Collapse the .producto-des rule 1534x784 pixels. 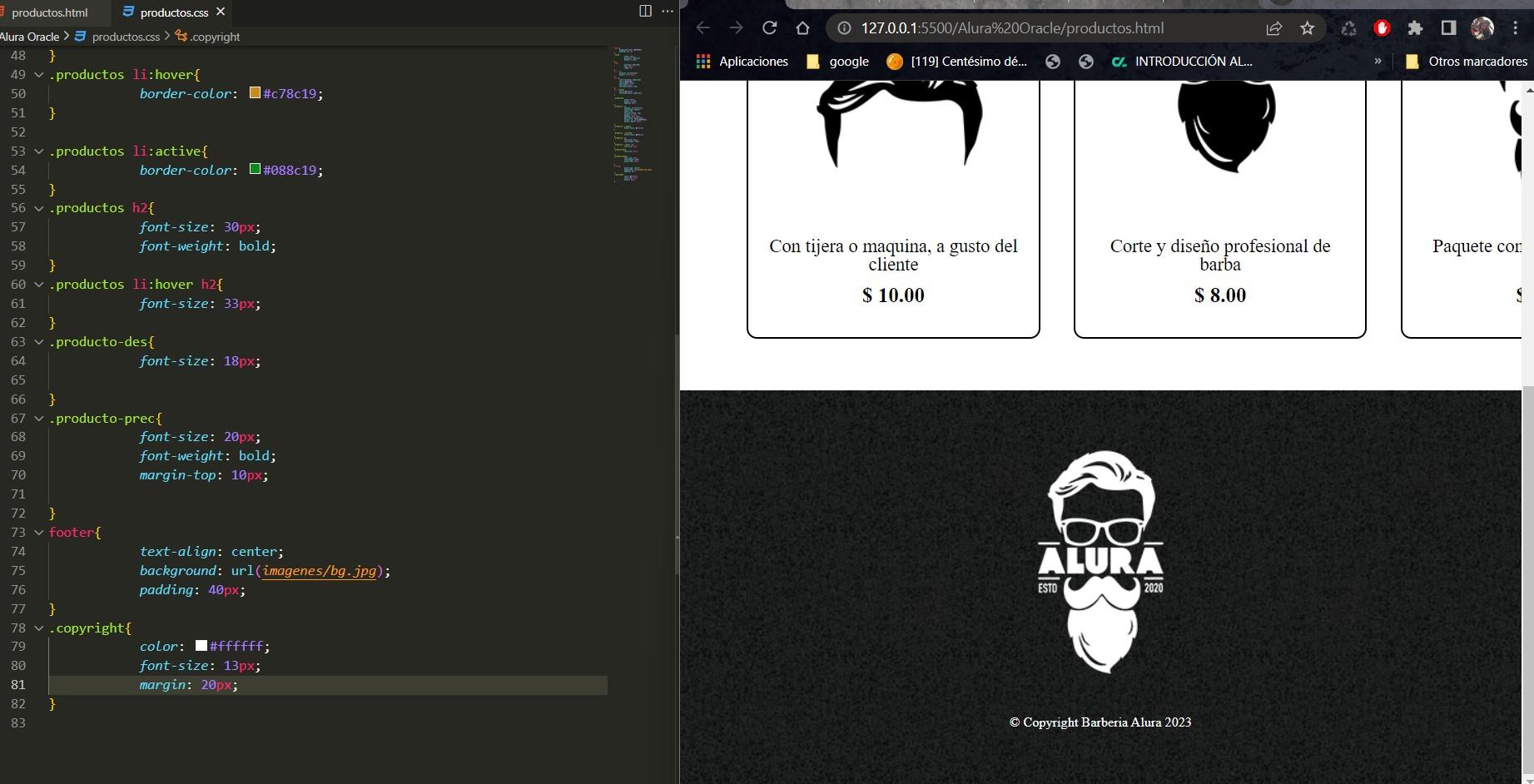pyautogui.click(x=39, y=342)
